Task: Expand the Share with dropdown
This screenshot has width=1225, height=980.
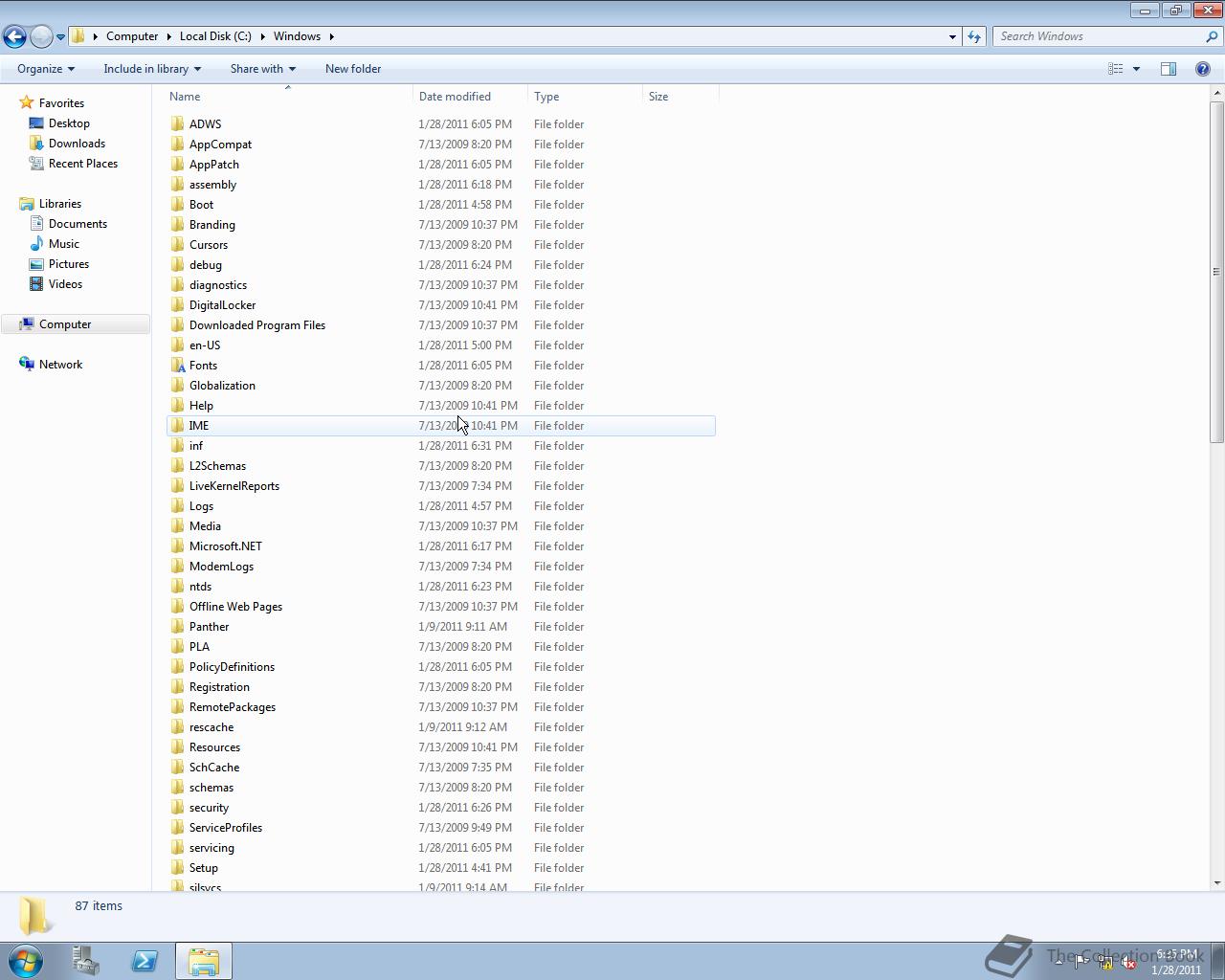Action: (x=262, y=68)
